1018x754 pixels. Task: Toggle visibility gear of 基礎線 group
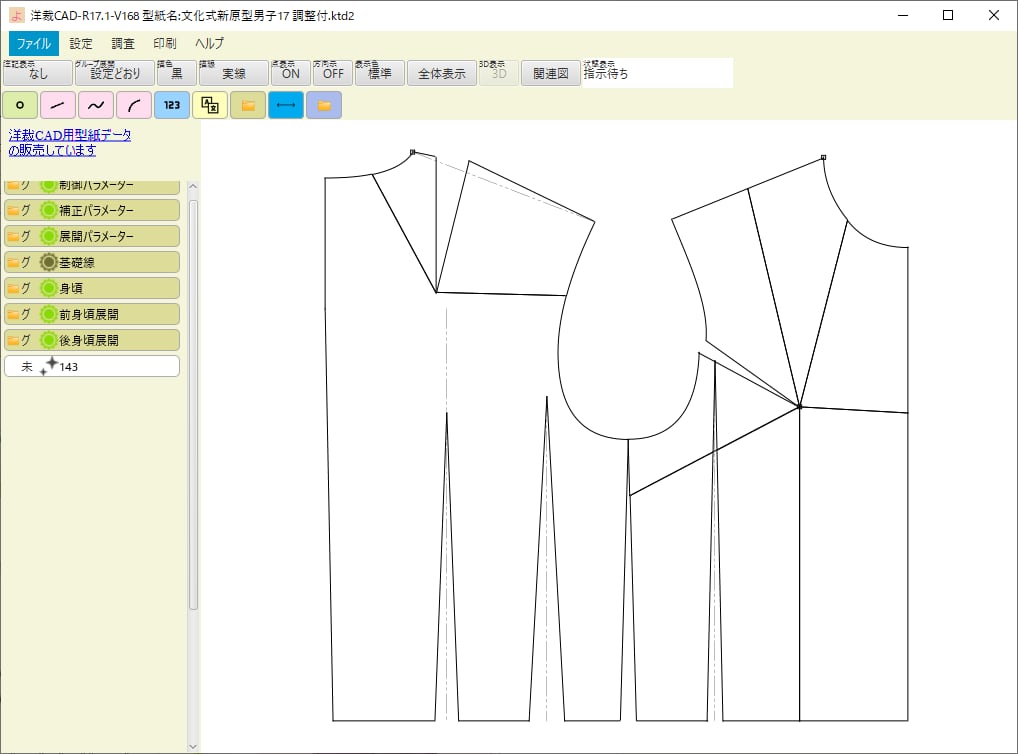click(x=48, y=262)
